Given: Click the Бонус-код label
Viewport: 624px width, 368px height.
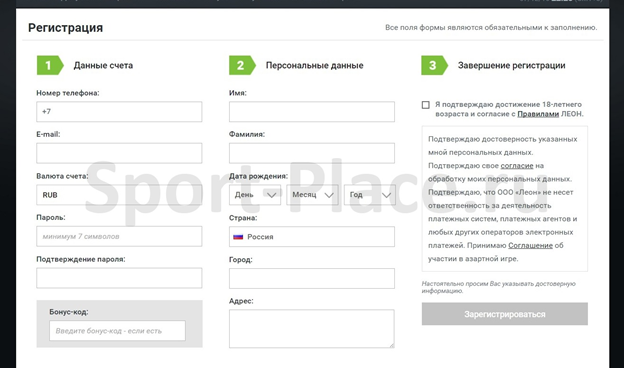Looking at the screenshot, I should [x=69, y=312].
